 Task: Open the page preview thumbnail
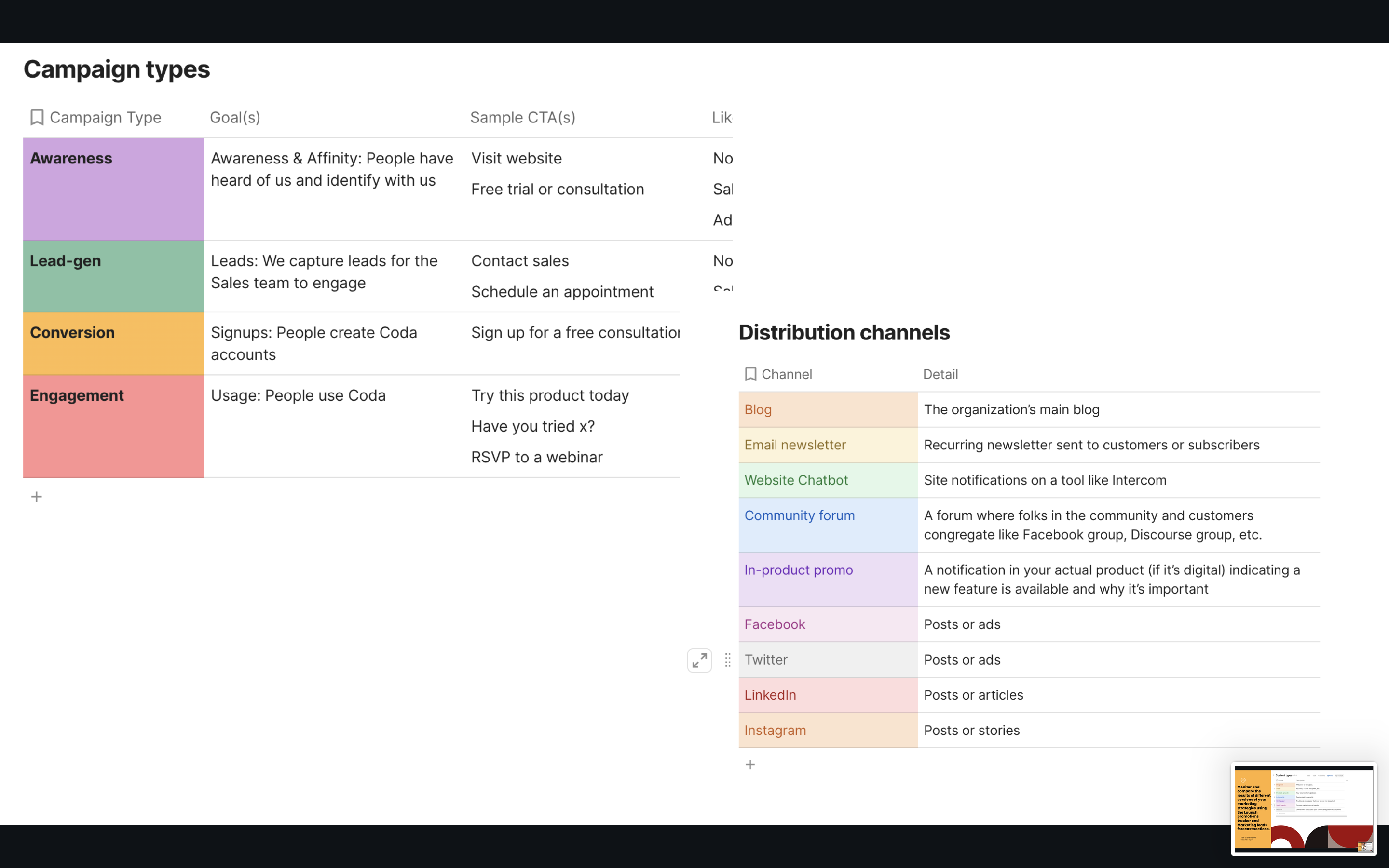point(1304,808)
